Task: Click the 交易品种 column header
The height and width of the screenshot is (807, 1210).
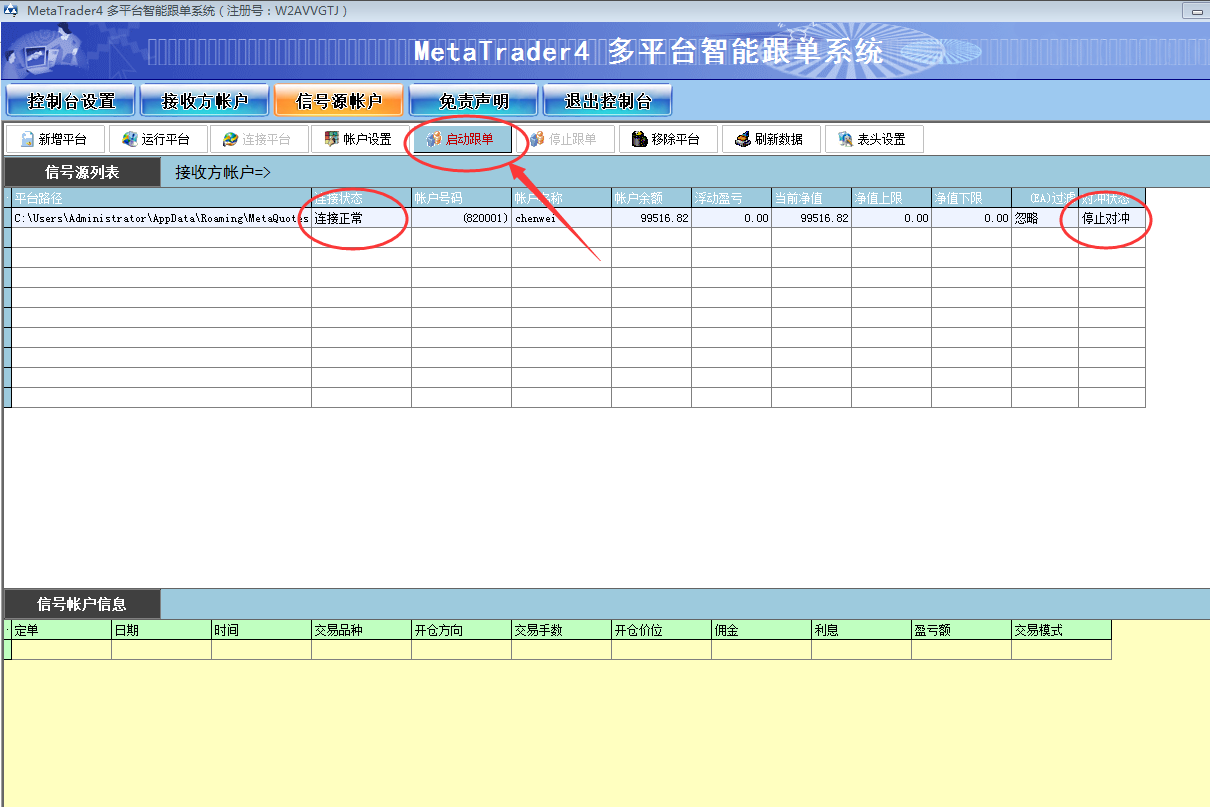Action: [x=361, y=630]
